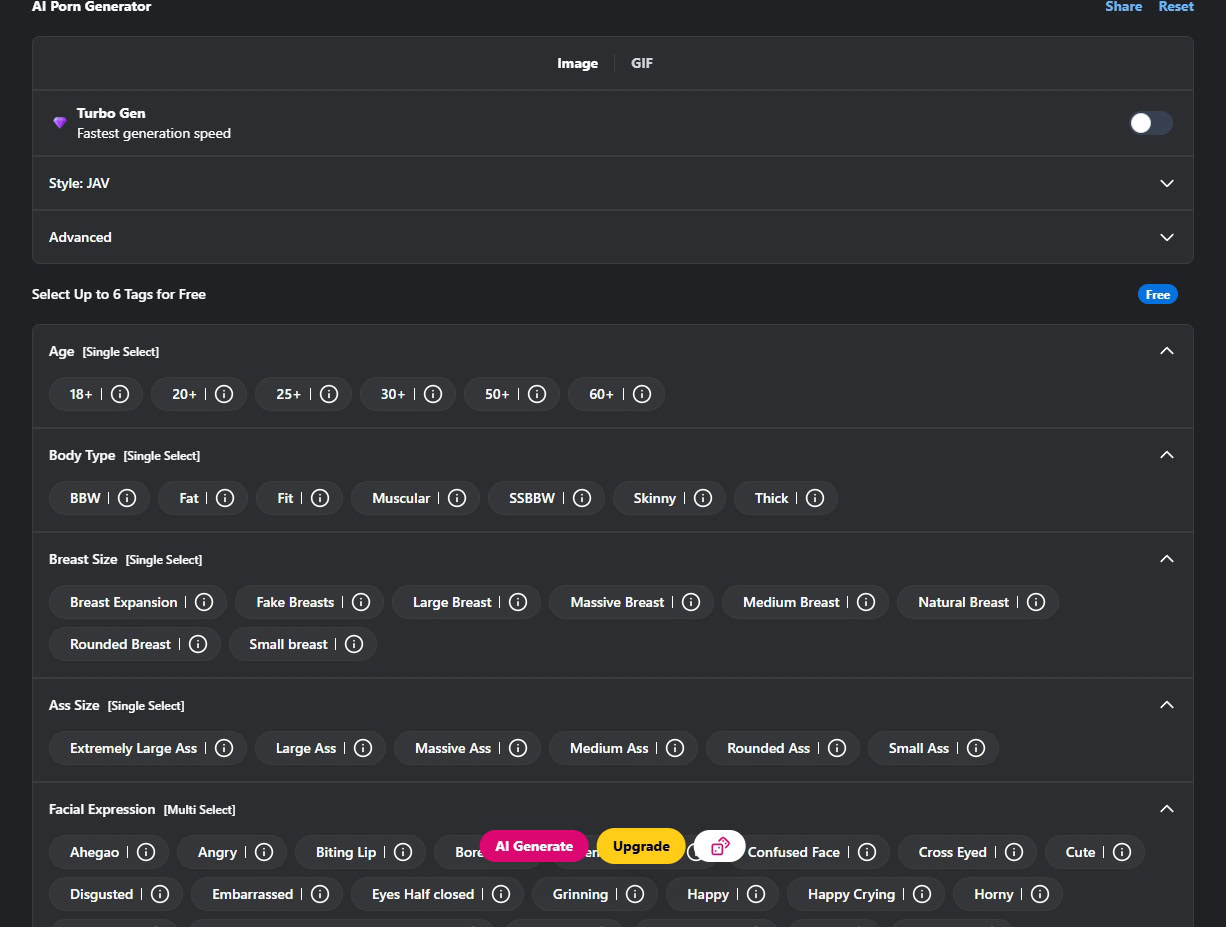Select the Angry facial expression tag
The width and height of the screenshot is (1226, 927).
click(217, 852)
